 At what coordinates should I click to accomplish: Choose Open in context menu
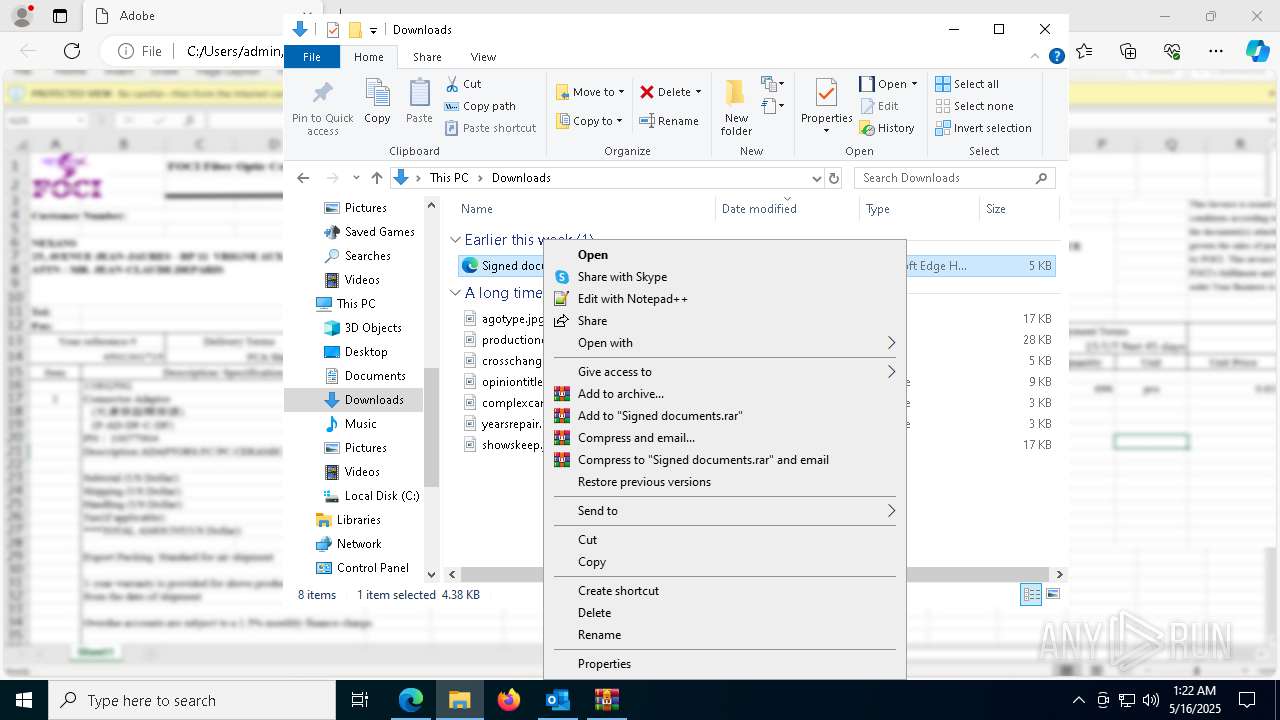[725, 255]
